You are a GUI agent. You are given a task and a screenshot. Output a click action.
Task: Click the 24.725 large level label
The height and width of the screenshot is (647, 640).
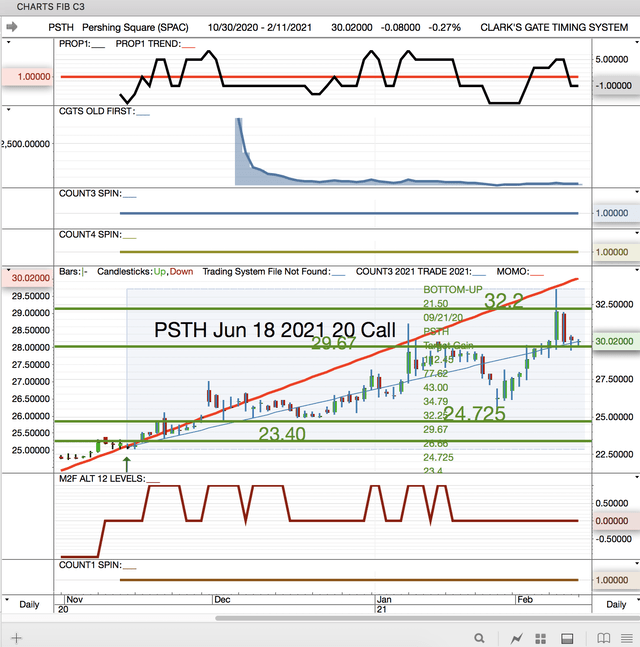[x=474, y=413]
